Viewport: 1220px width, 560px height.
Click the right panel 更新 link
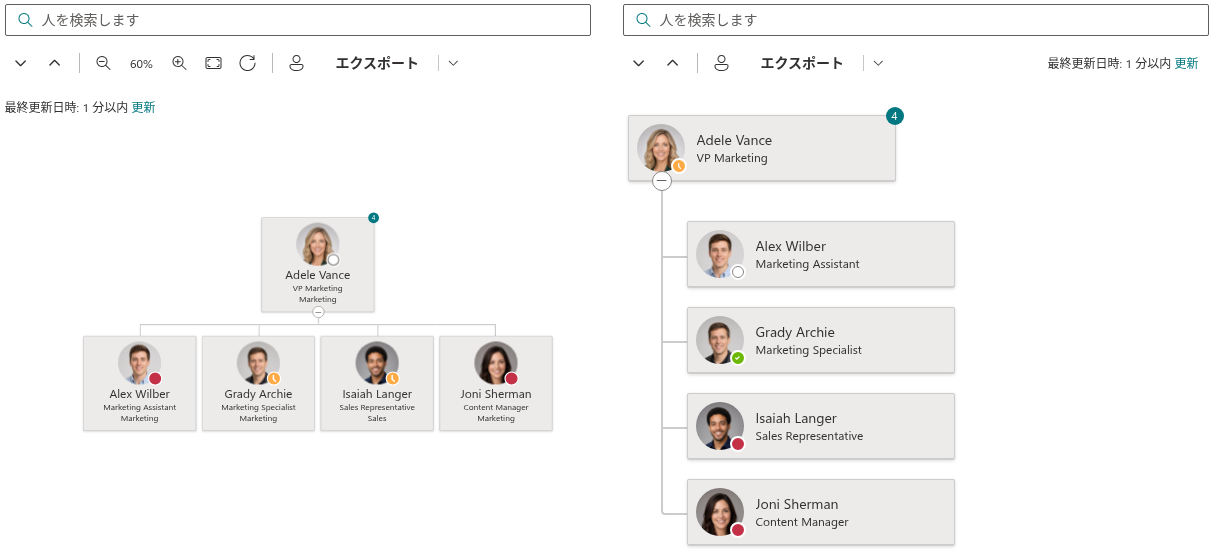tap(1186, 63)
